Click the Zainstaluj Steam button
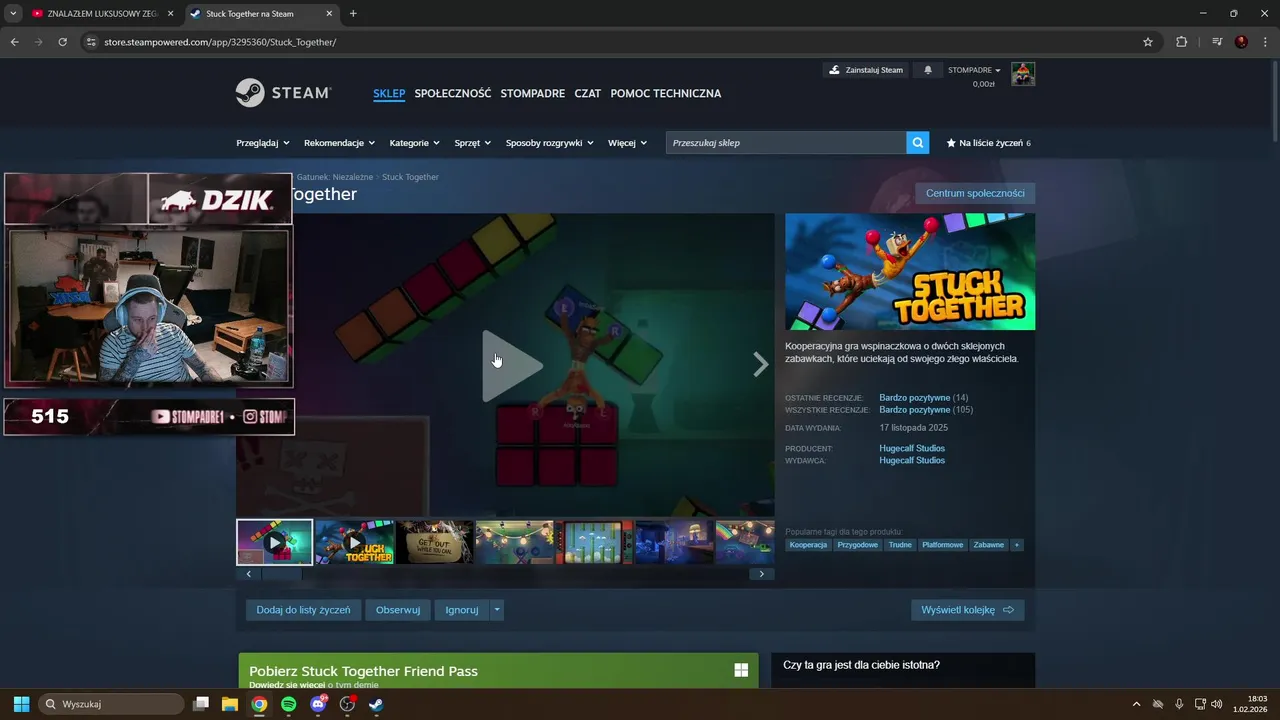 click(866, 70)
